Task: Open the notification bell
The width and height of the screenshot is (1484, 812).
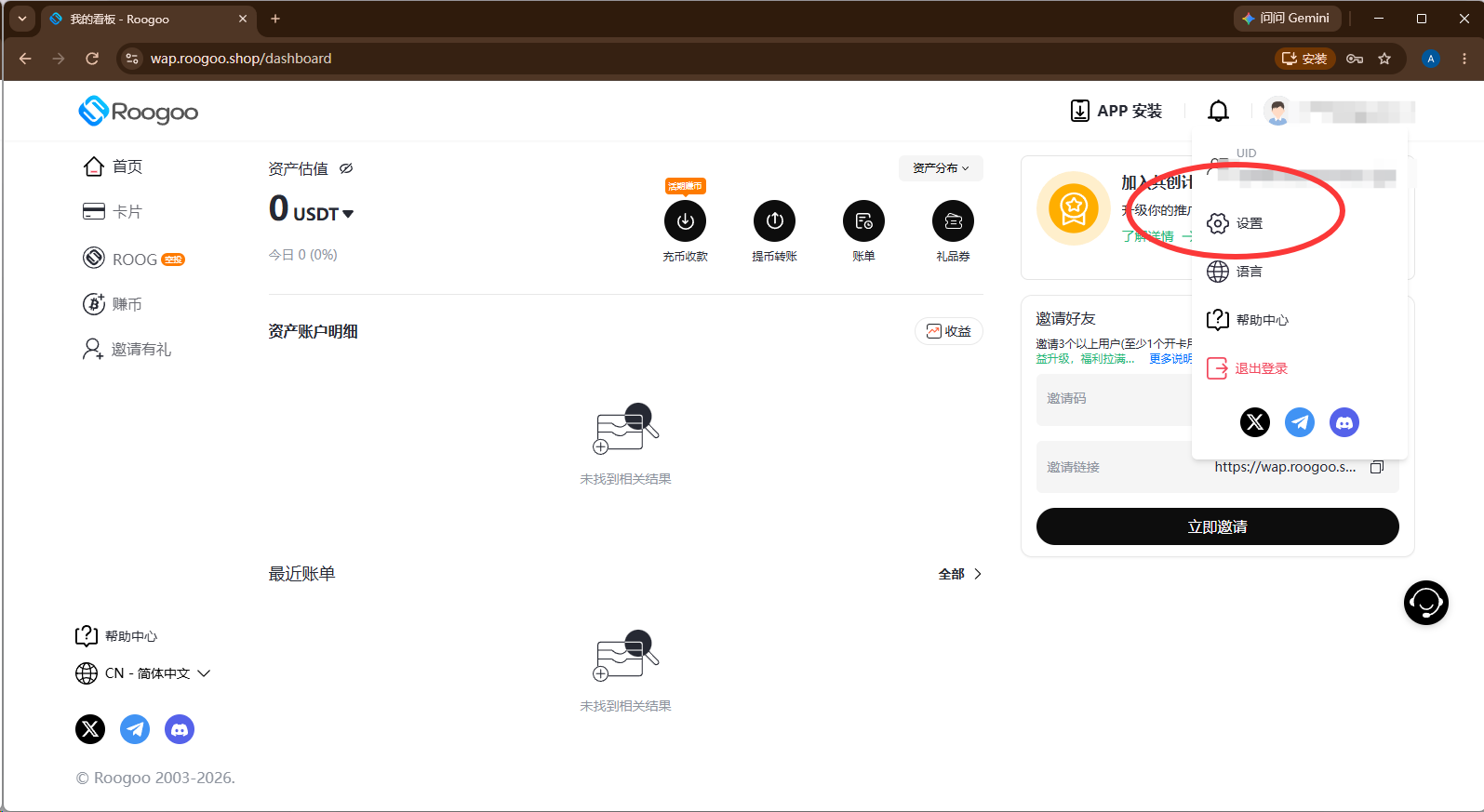Action: [x=1218, y=112]
